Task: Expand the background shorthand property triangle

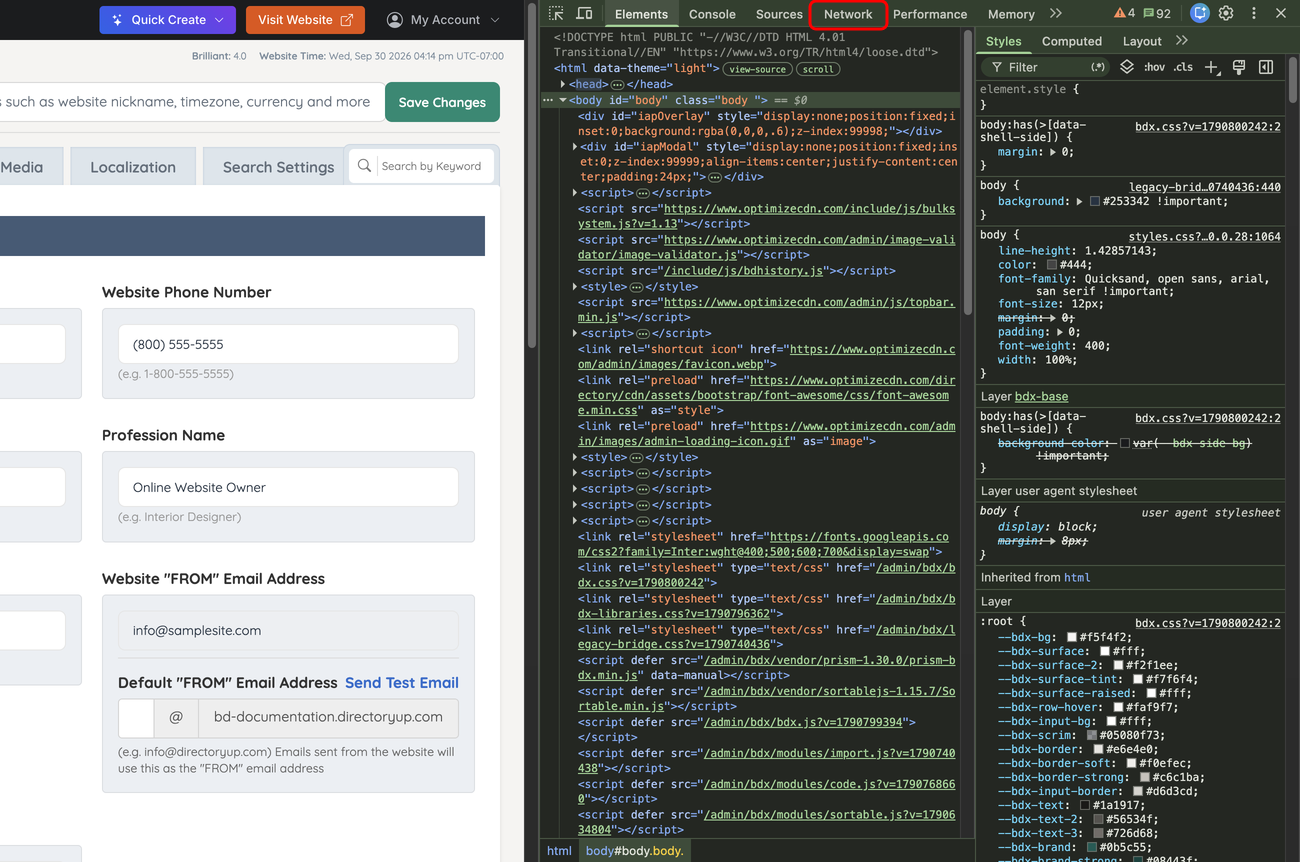Action: [1079, 201]
